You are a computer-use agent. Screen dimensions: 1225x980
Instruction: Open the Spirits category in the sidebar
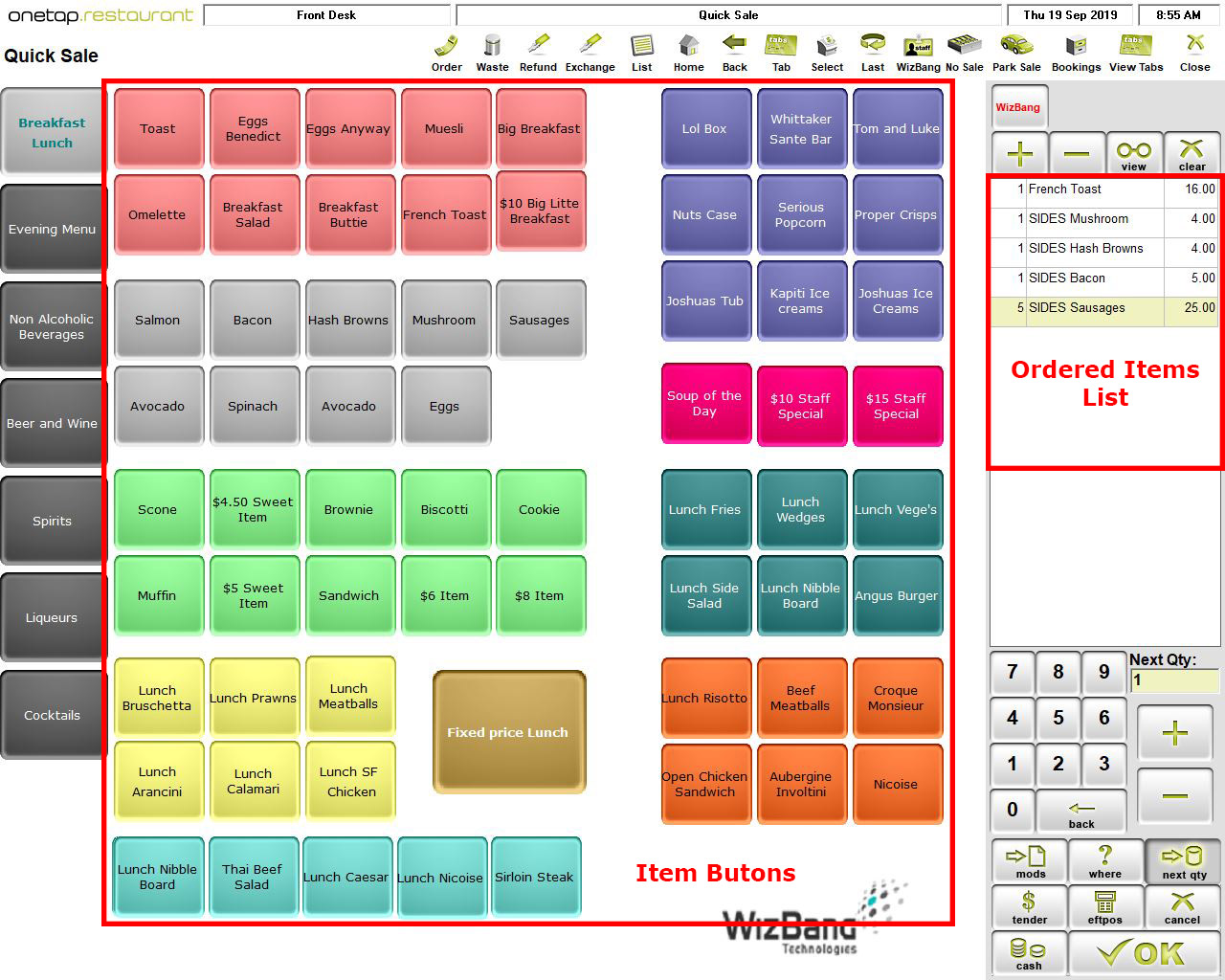pyautogui.click(x=52, y=521)
